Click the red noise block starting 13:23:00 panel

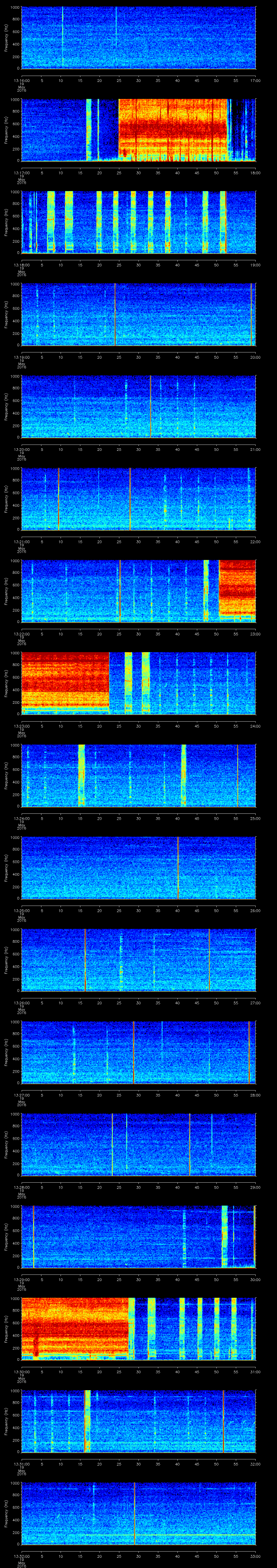[x=65, y=683]
